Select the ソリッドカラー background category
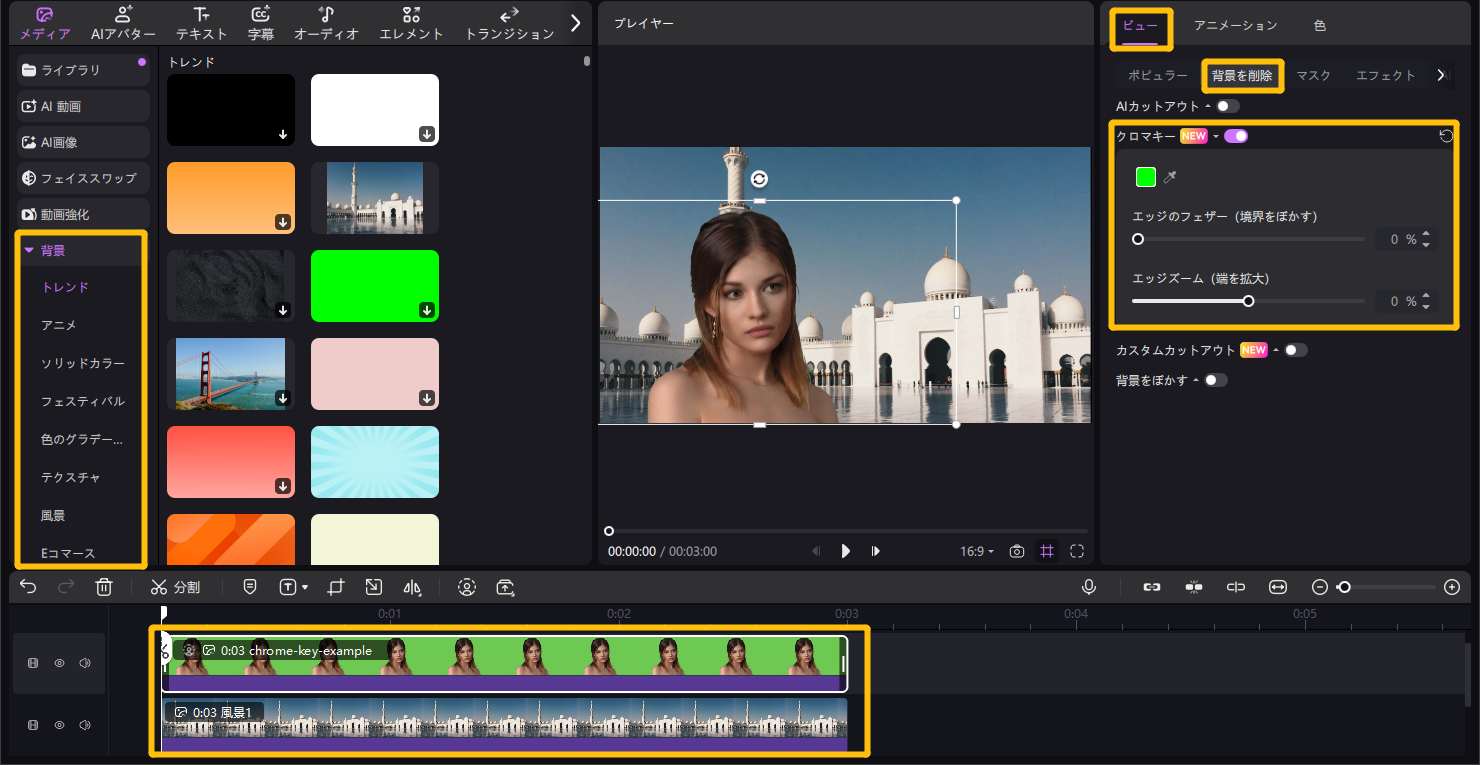This screenshot has height=765, width=1480. [83, 363]
